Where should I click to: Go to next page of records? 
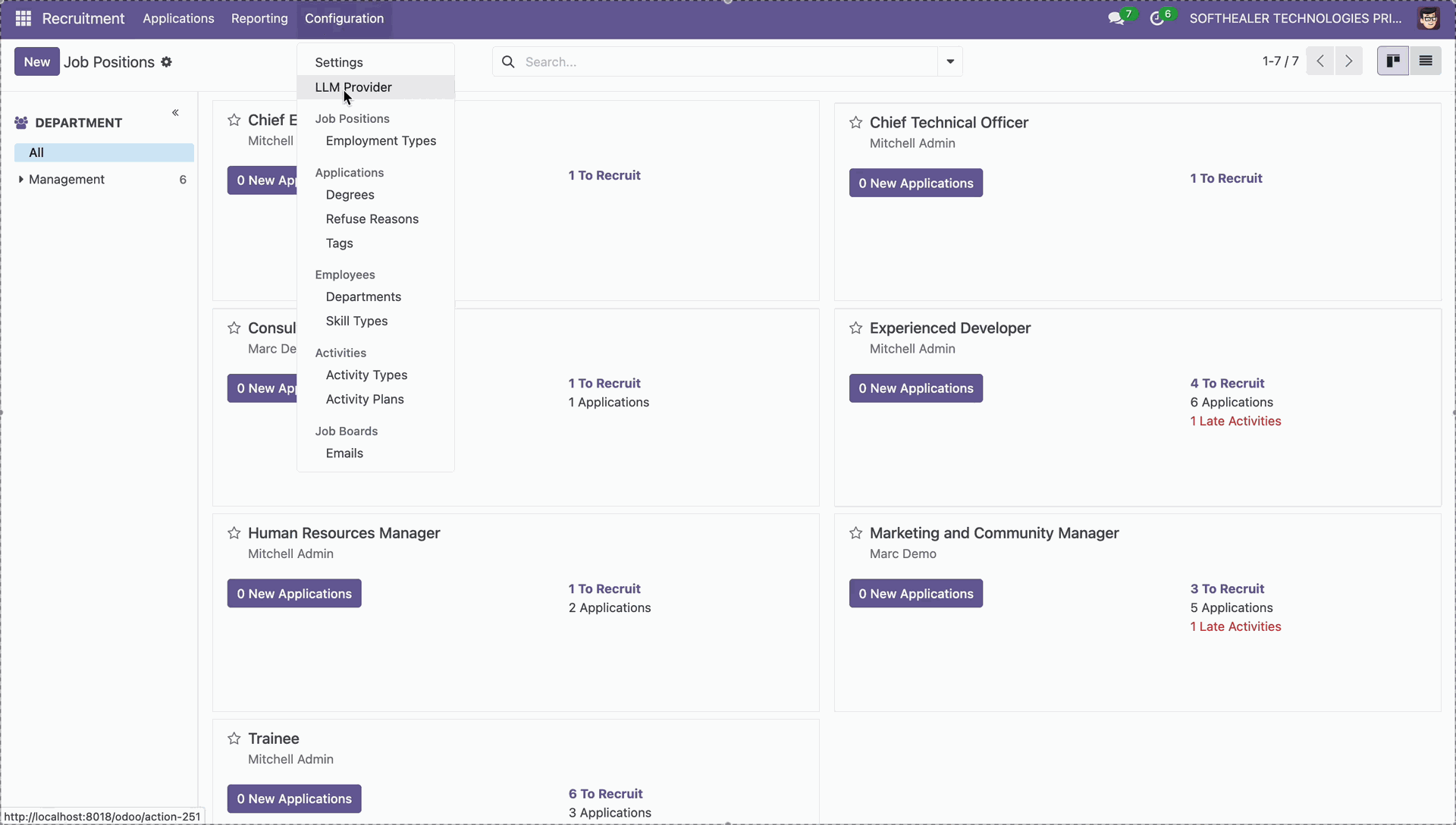pos(1349,61)
